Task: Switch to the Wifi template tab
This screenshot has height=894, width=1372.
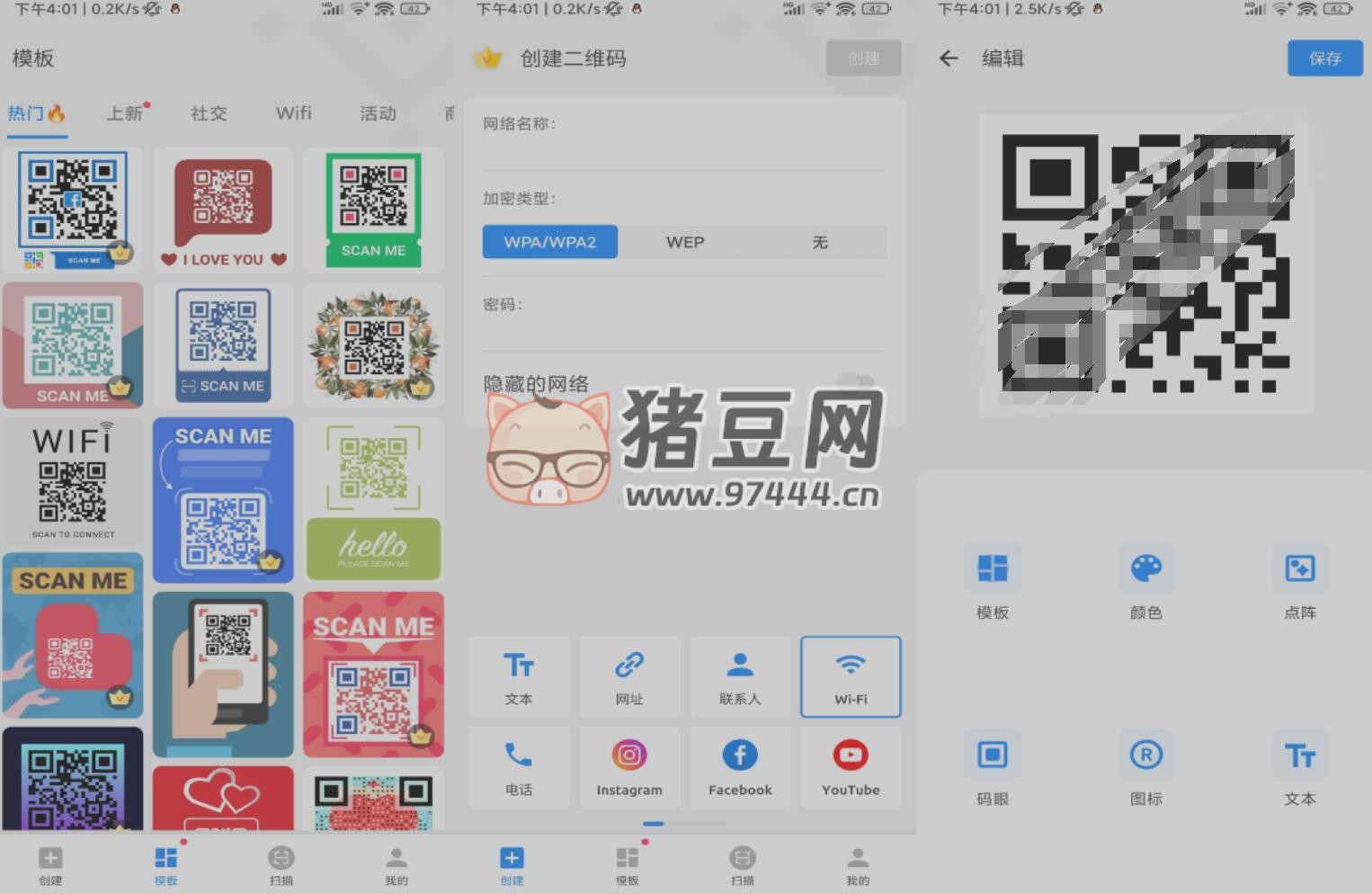Action: [293, 113]
